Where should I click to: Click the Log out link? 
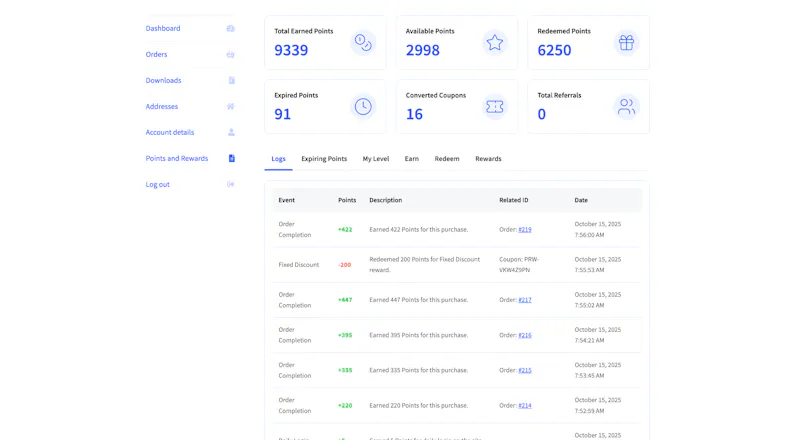pos(157,184)
